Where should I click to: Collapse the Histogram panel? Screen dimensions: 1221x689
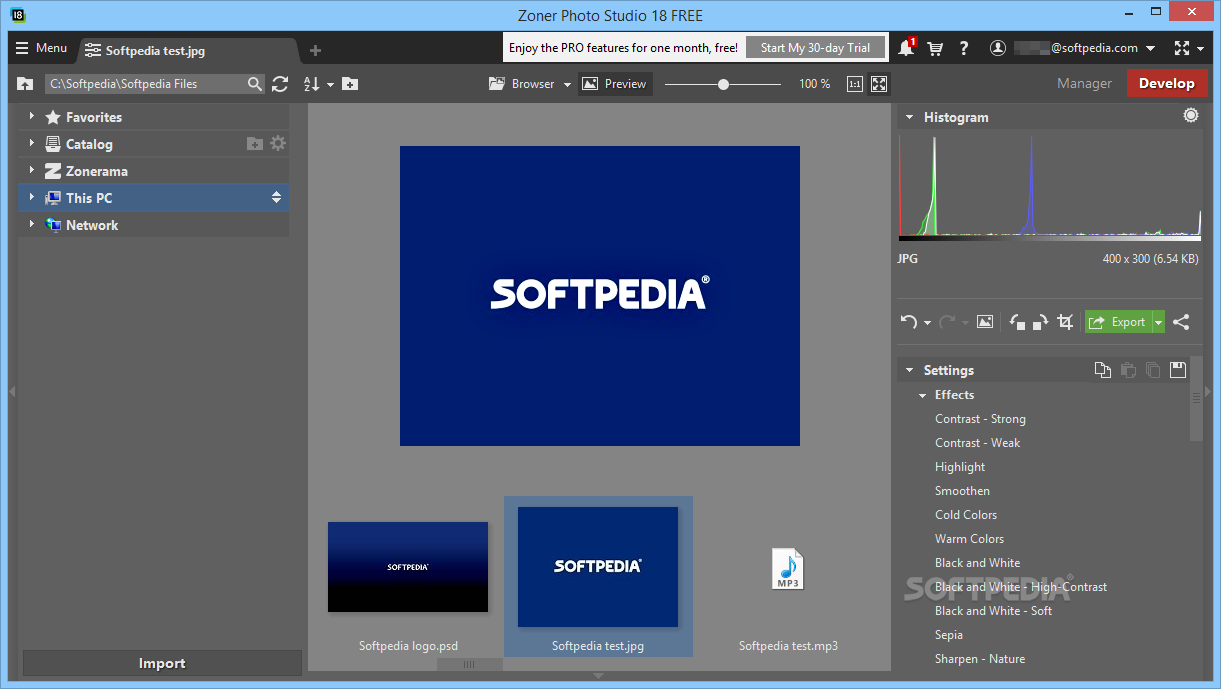click(909, 117)
